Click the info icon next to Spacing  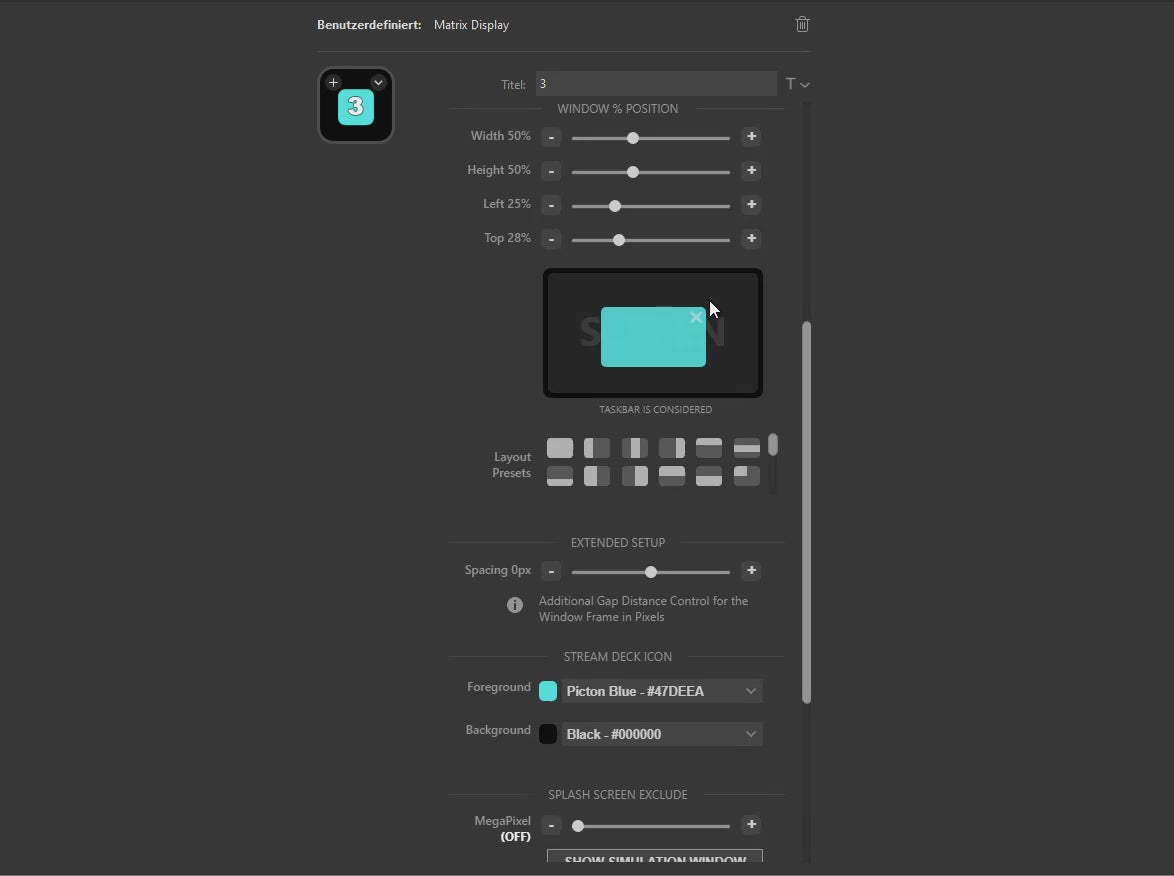click(x=515, y=605)
